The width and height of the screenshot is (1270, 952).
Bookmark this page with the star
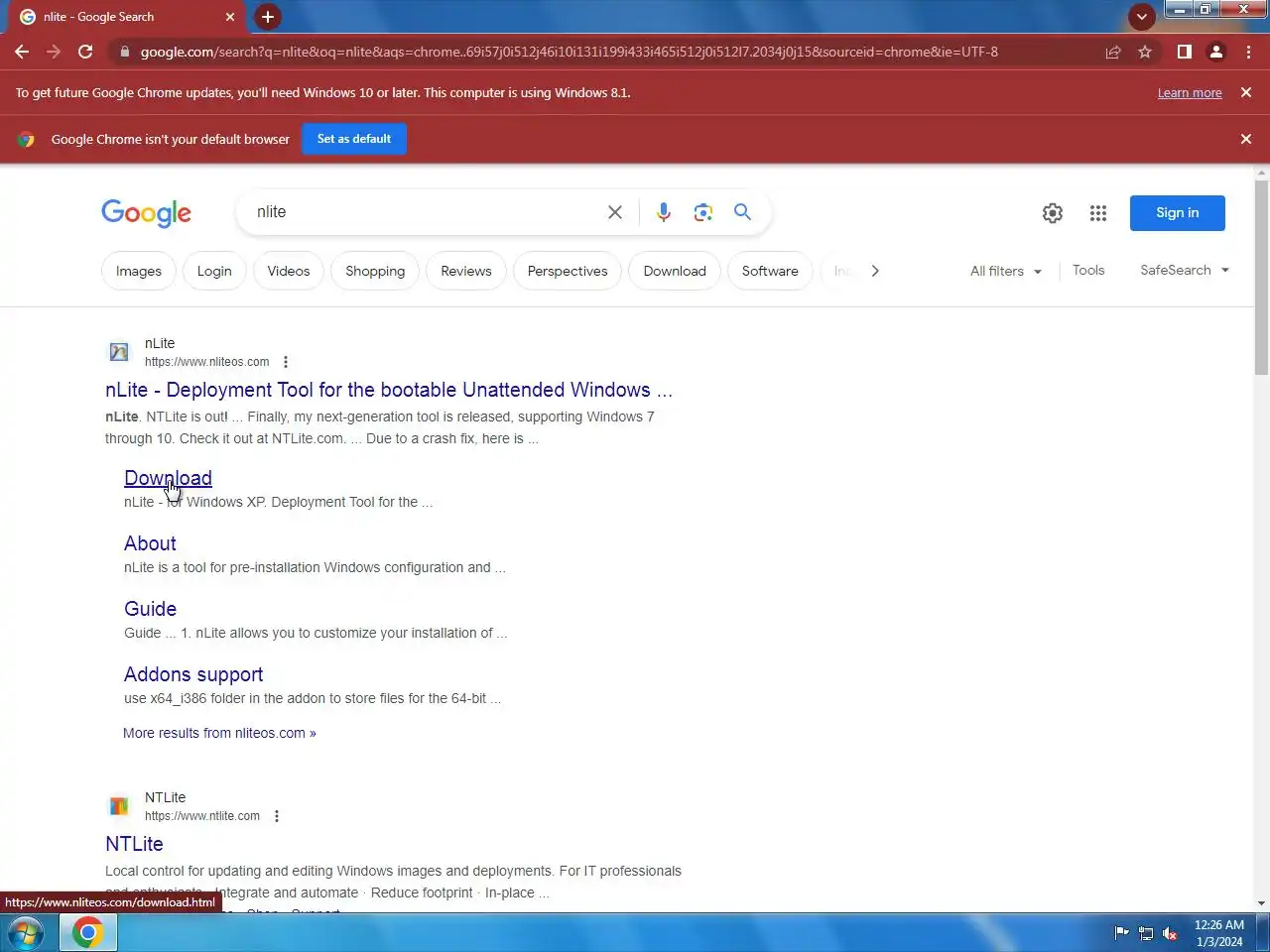(1145, 52)
